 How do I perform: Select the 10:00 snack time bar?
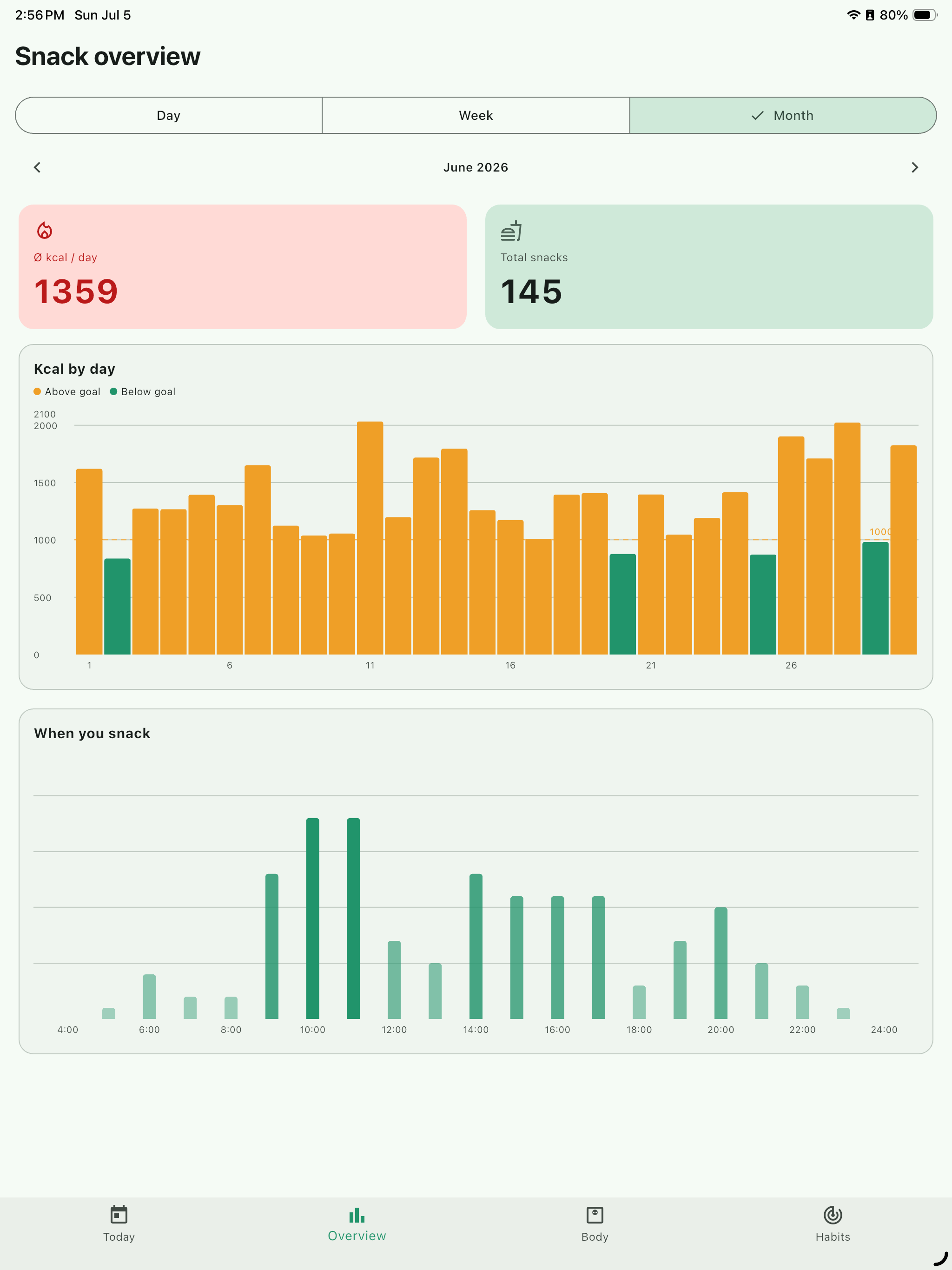(x=312, y=918)
